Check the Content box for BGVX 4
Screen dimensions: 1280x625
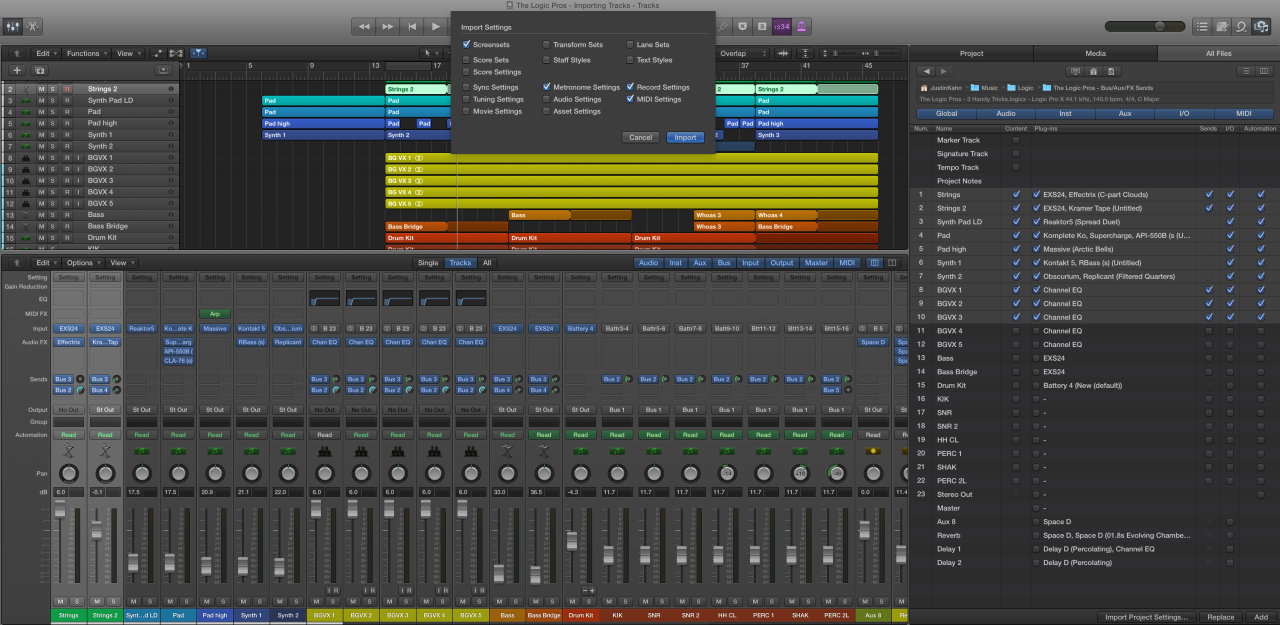click(1016, 331)
